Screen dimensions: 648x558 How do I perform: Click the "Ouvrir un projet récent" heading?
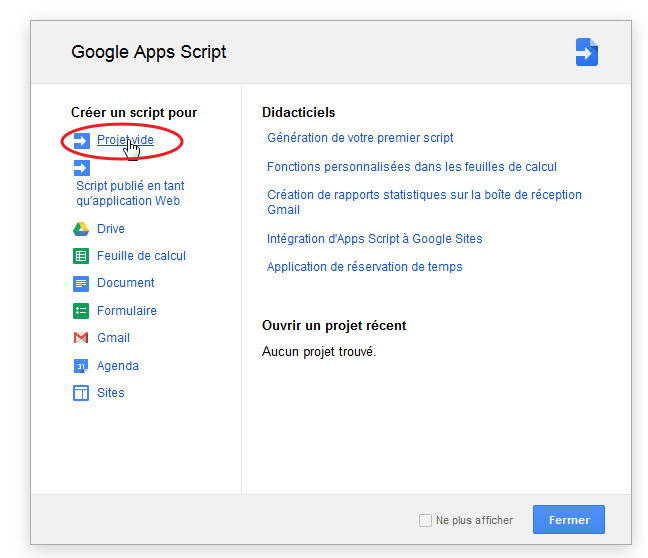[x=334, y=325]
